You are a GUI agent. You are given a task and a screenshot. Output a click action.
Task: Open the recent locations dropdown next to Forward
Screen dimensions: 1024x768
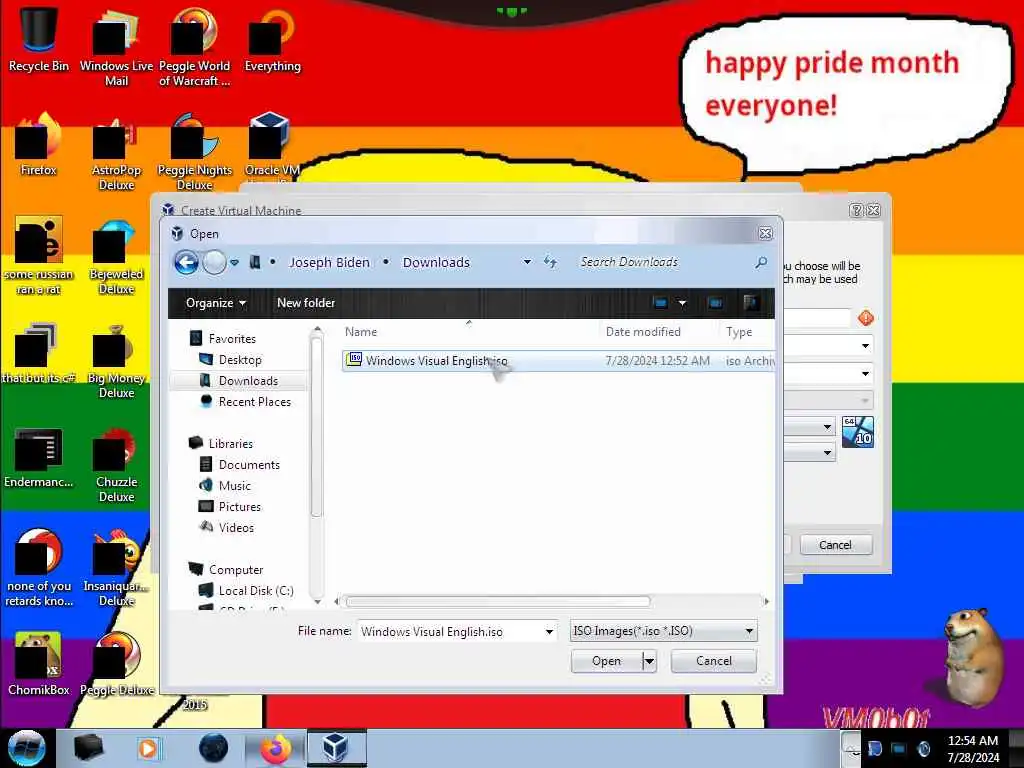(x=234, y=263)
